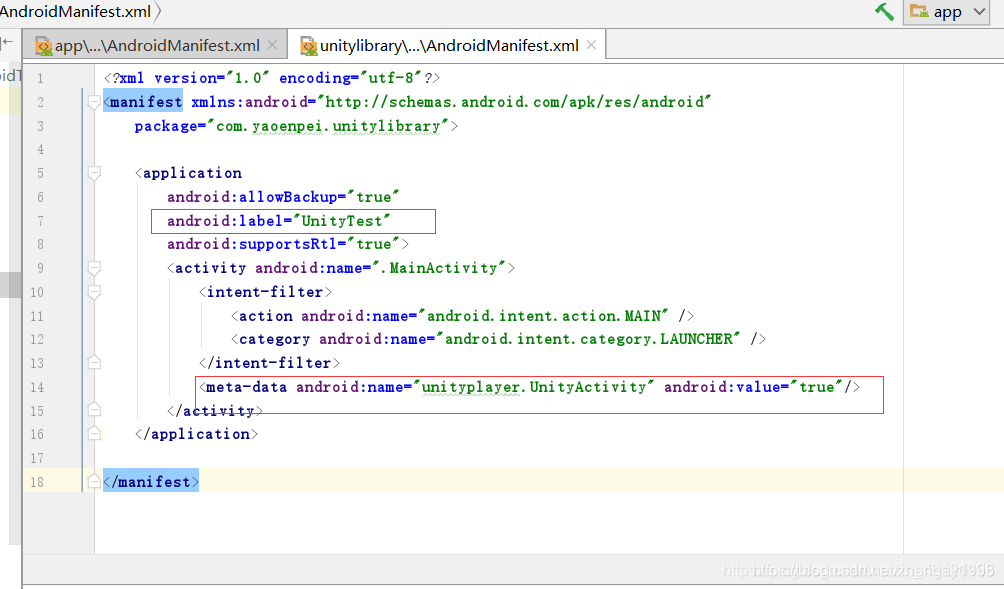Click the closing </application> tag

[197, 433]
